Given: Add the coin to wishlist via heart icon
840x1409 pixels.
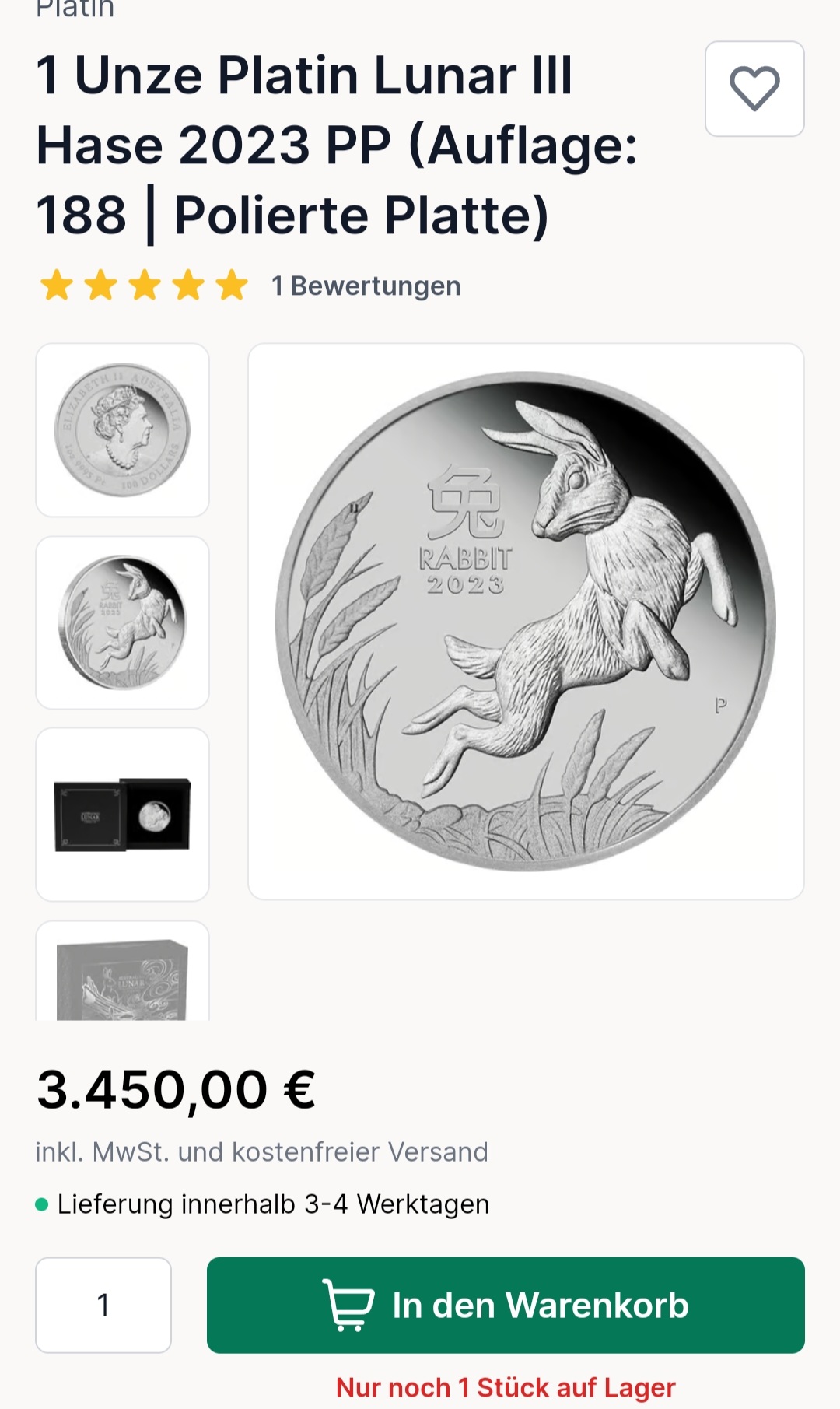Looking at the screenshot, I should pos(754,89).
